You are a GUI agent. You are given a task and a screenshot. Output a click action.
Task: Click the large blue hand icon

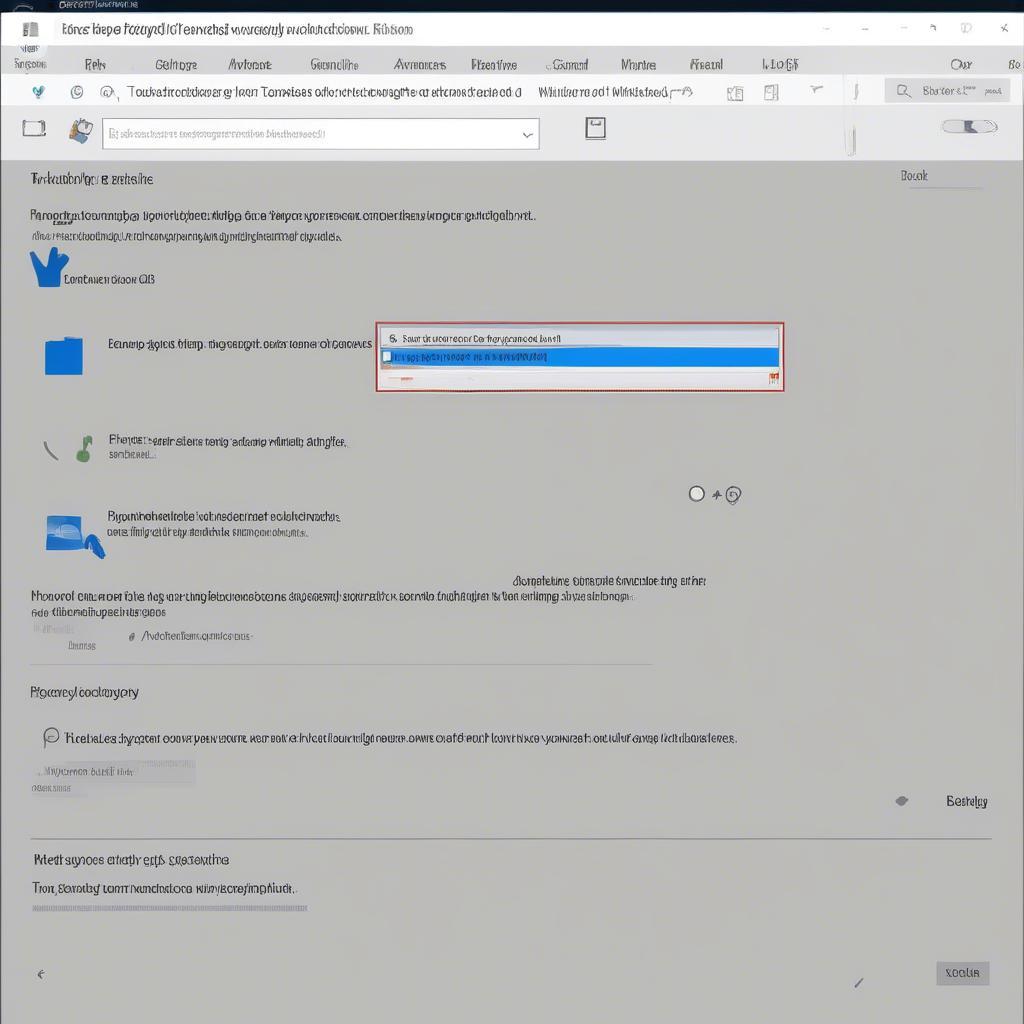click(x=48, y=268)
